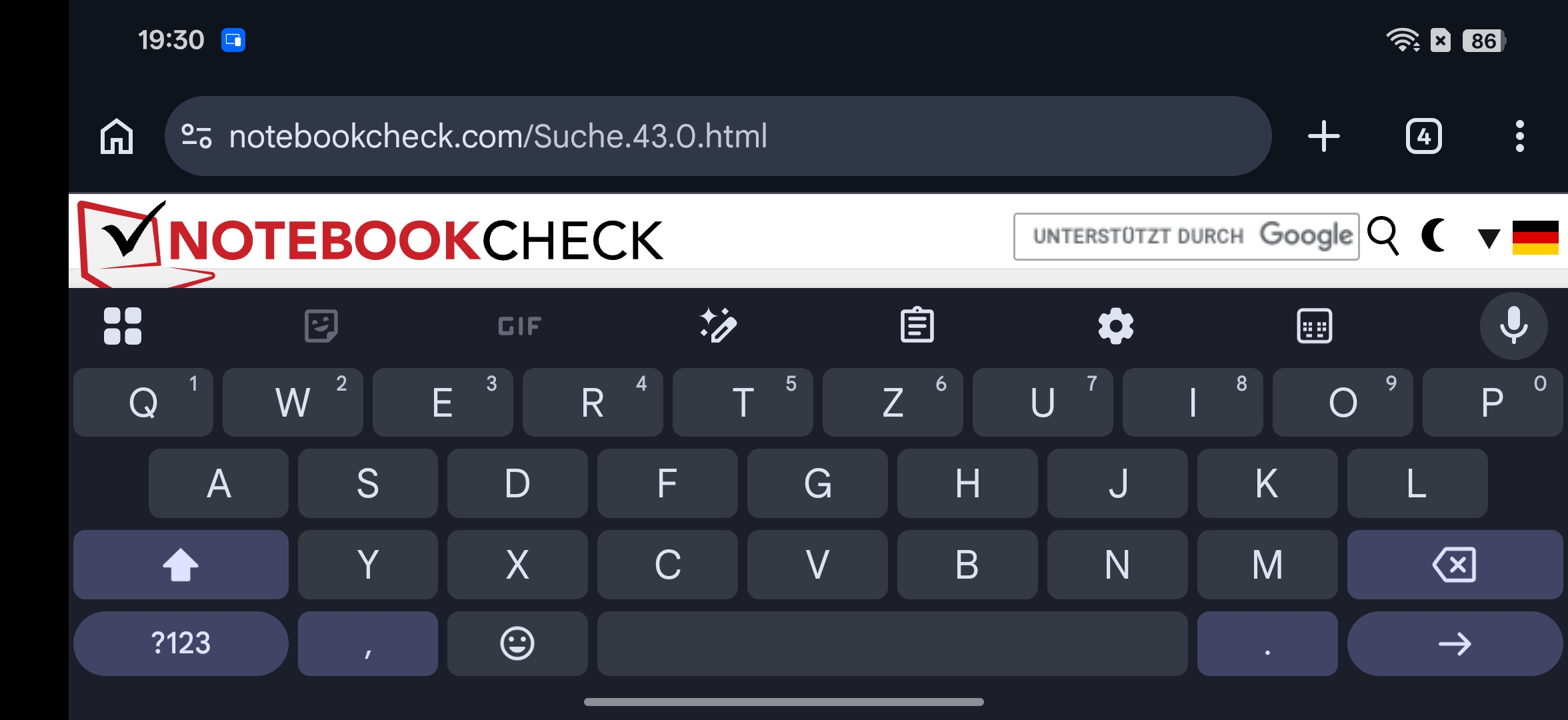This screenshot has width=1568, height=720.
Task: Switch to the ?123 symbols layout
Action: point(181,643)
